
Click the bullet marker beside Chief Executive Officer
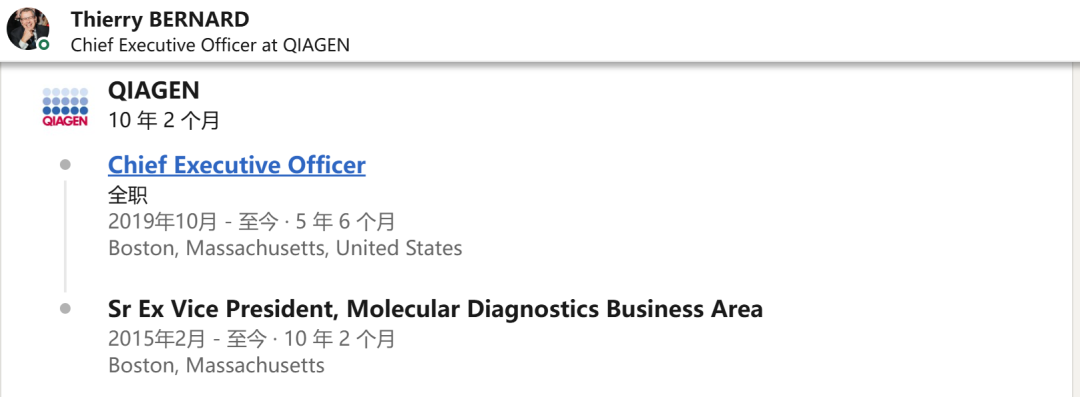click(x=65, y=164)
